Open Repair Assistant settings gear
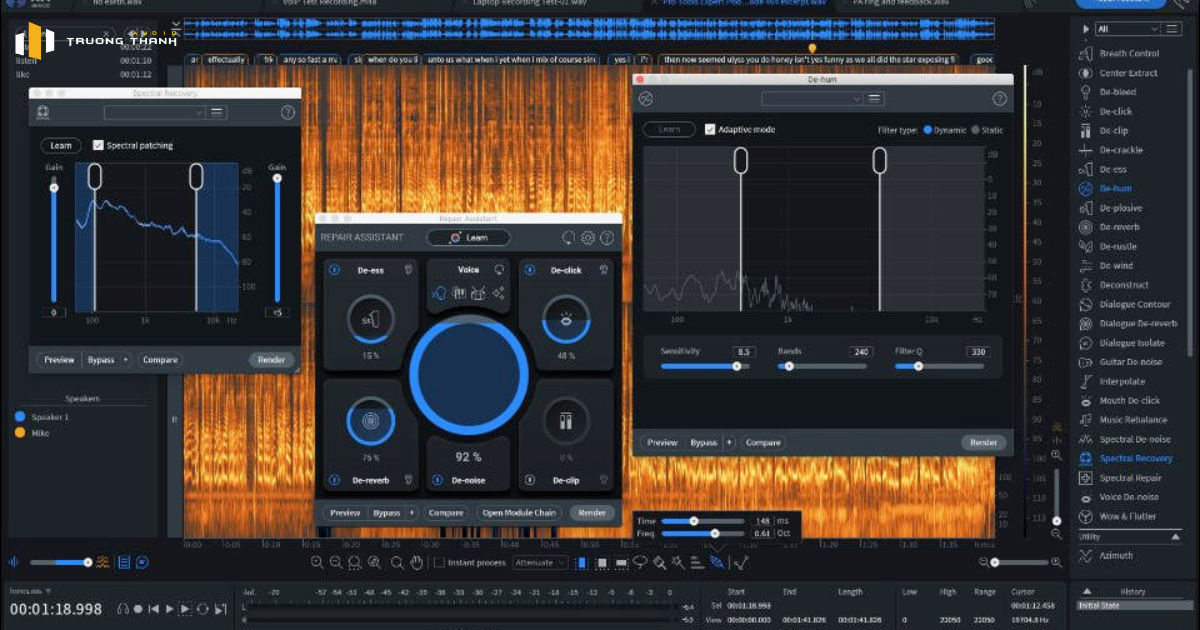Screen dimensions: 1200x630 coord(588,238)
